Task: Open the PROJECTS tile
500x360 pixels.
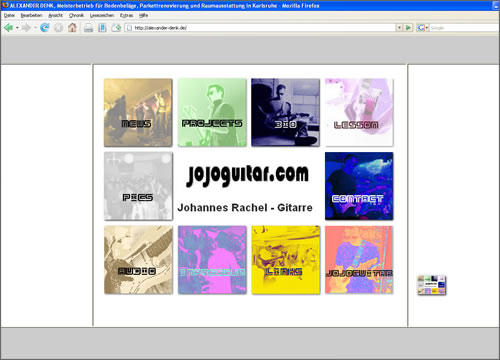Action: pyautogui.click(x=212, y=113)
